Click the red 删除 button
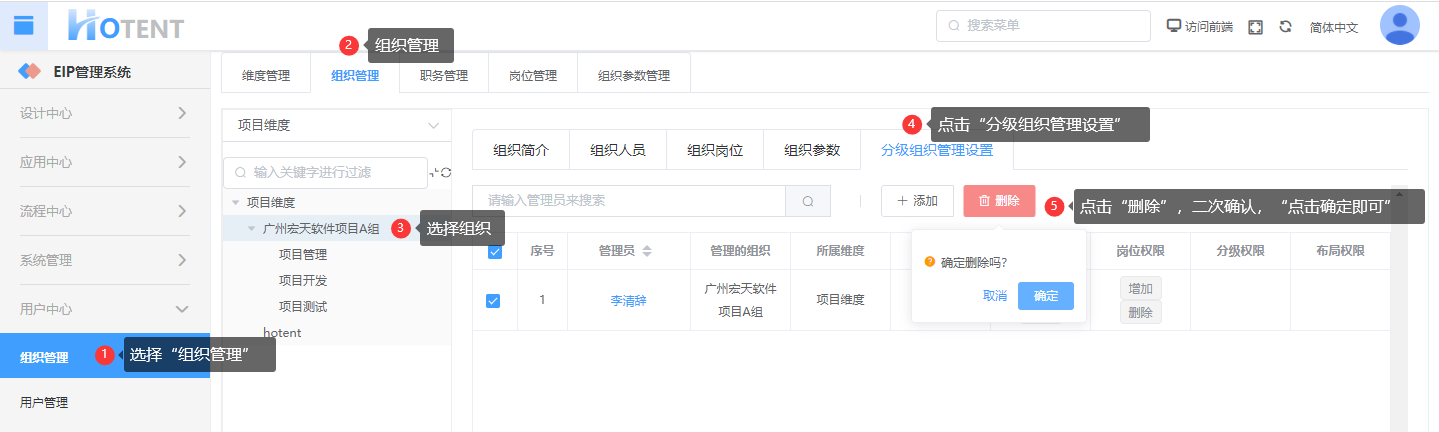This screenshot has height=432, width=1439. pyautogui.click(x=999, y=201)
